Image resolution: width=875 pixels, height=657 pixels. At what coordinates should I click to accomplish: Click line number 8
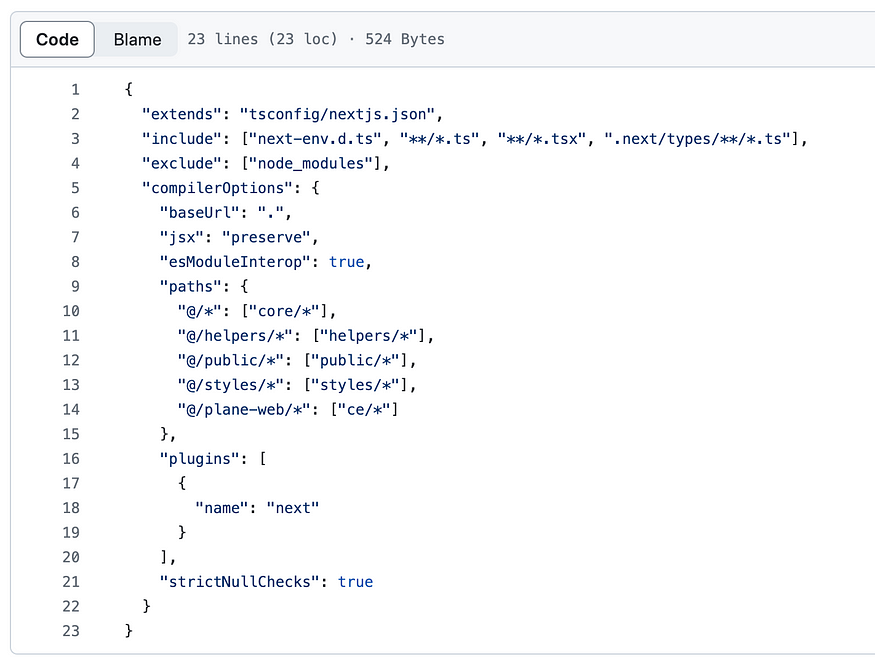click(x=75, y=262)
